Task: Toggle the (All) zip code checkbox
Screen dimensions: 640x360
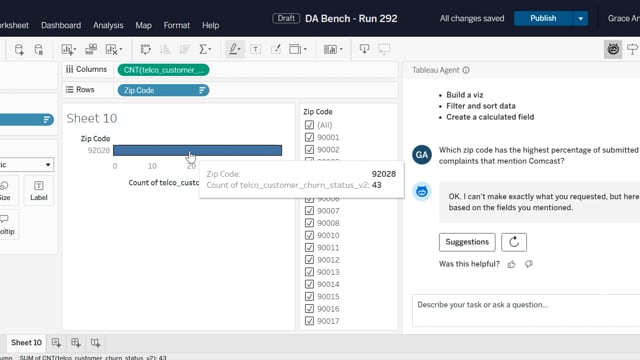Action: pos(309,125)
